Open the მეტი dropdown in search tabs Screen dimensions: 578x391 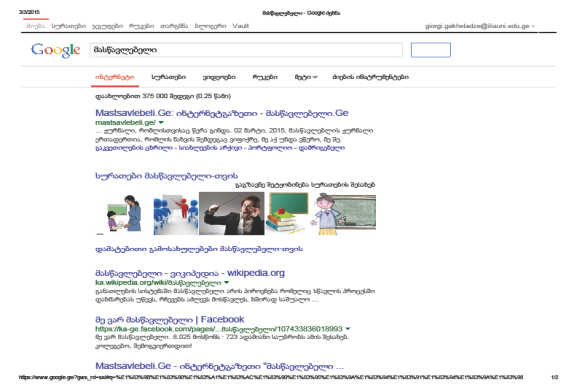pos(306,77)
